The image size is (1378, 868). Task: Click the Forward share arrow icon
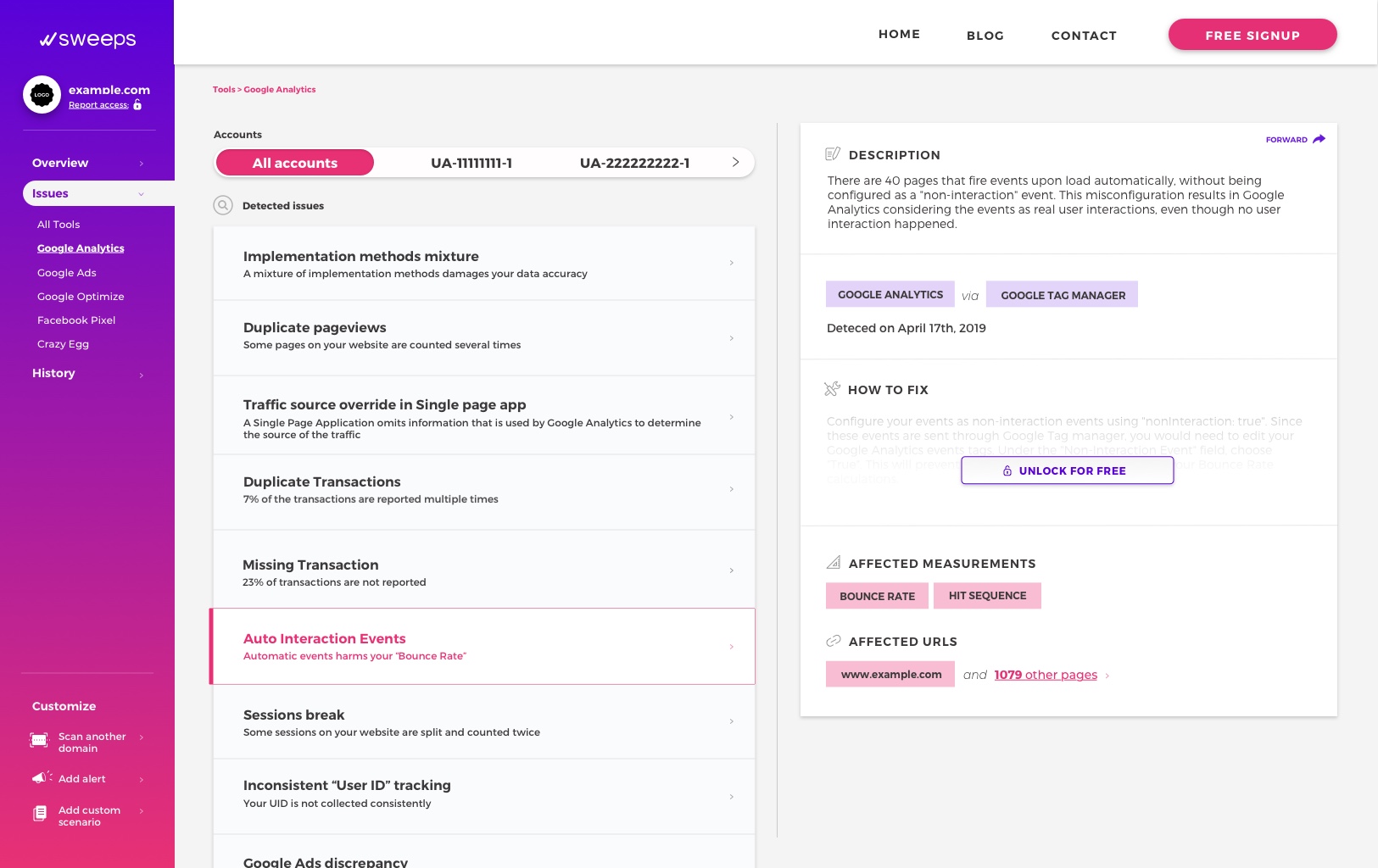1319,139
